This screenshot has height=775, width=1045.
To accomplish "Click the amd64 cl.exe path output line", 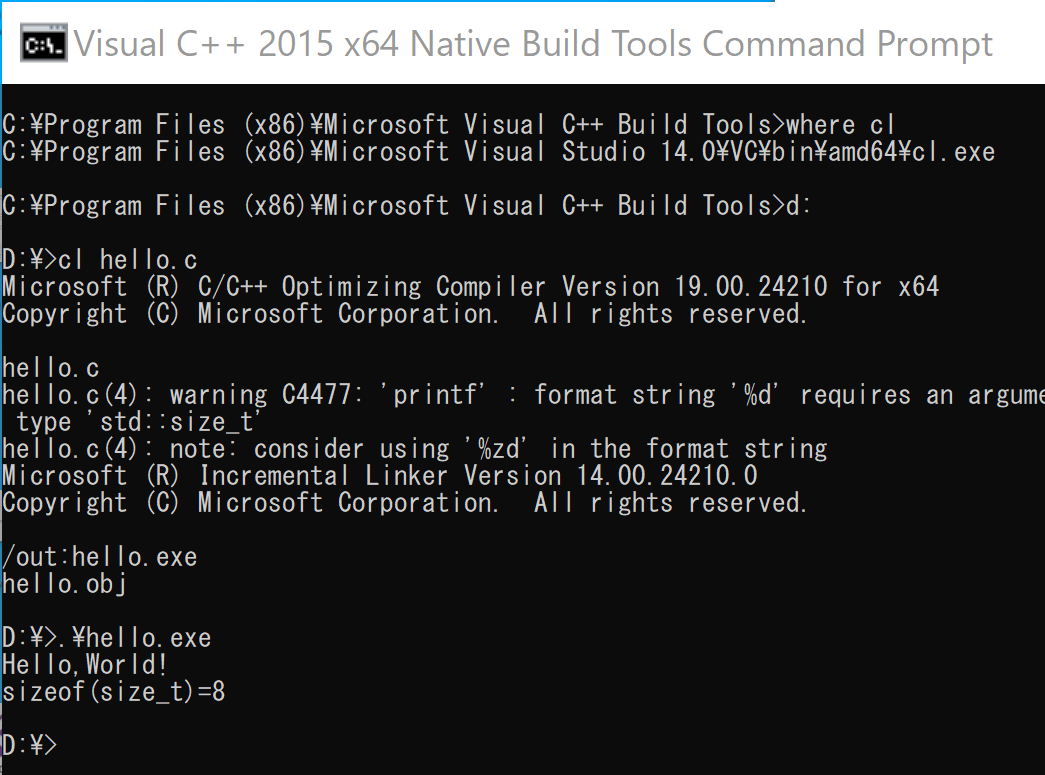I will coord(498,152).
